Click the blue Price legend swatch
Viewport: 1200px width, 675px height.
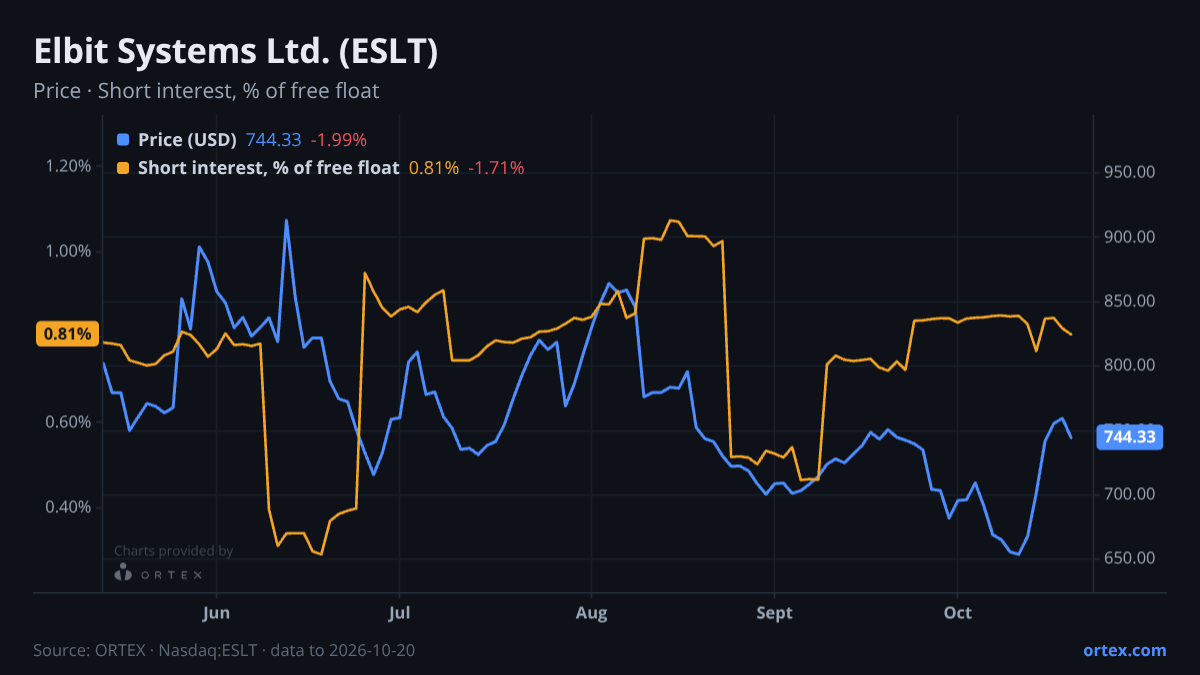[123, 139]
